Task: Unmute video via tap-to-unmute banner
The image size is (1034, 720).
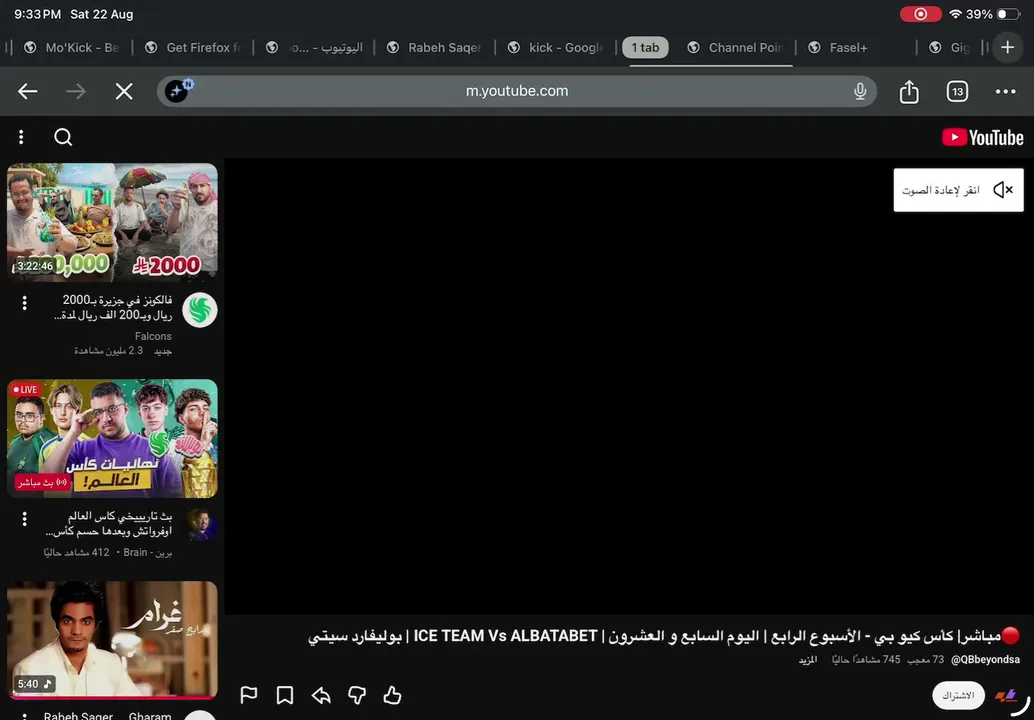Action: (x=958, y=190)
